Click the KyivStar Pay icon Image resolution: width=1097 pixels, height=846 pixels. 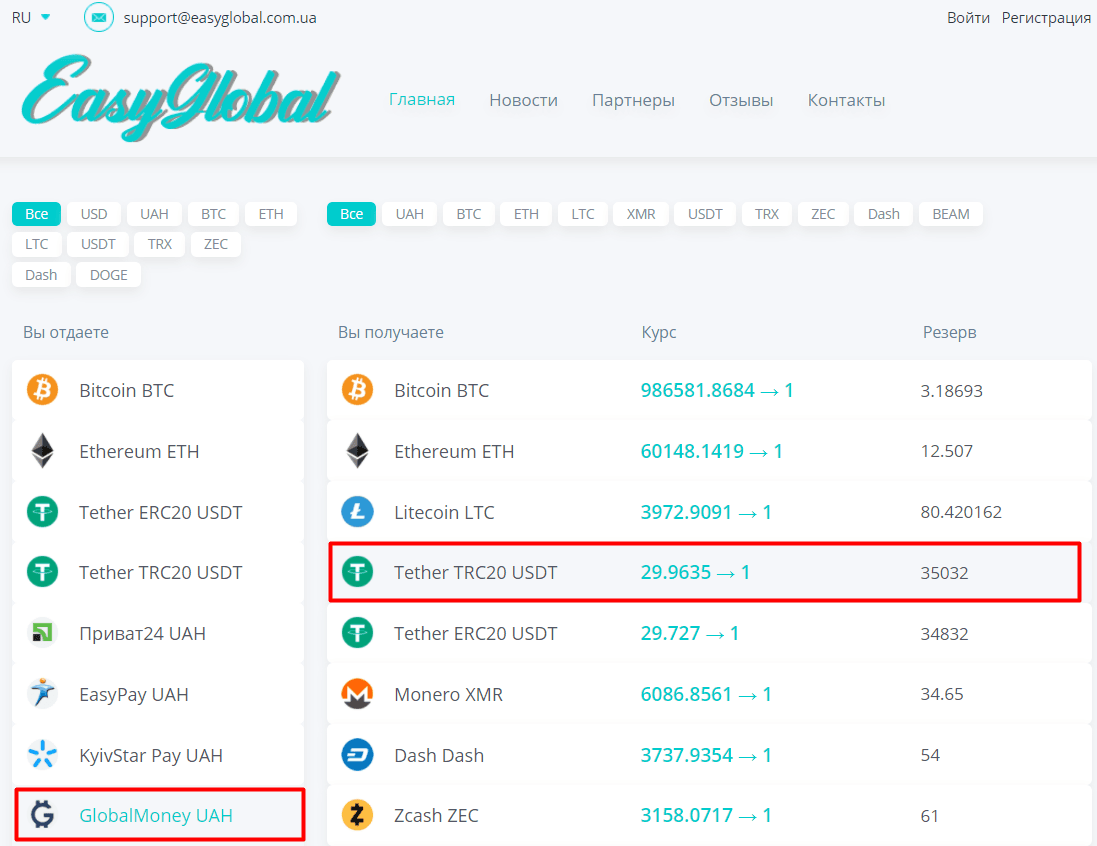(x=44, y=754)
